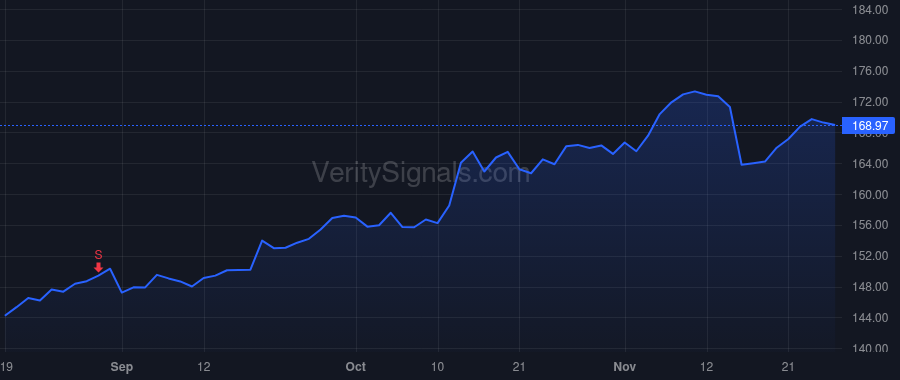Click the 176.00 price axis label
This screenshot has height=380, width=900.
coord(870,71)
